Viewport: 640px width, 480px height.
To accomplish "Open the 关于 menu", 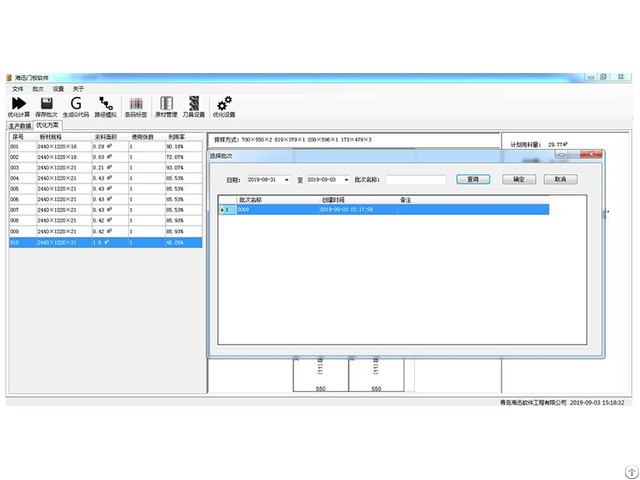I will pyautogui.click(x=78, y=89).
